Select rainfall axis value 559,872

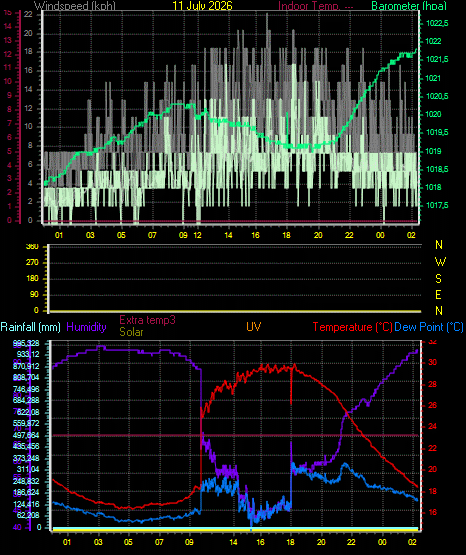click(26, 423)
